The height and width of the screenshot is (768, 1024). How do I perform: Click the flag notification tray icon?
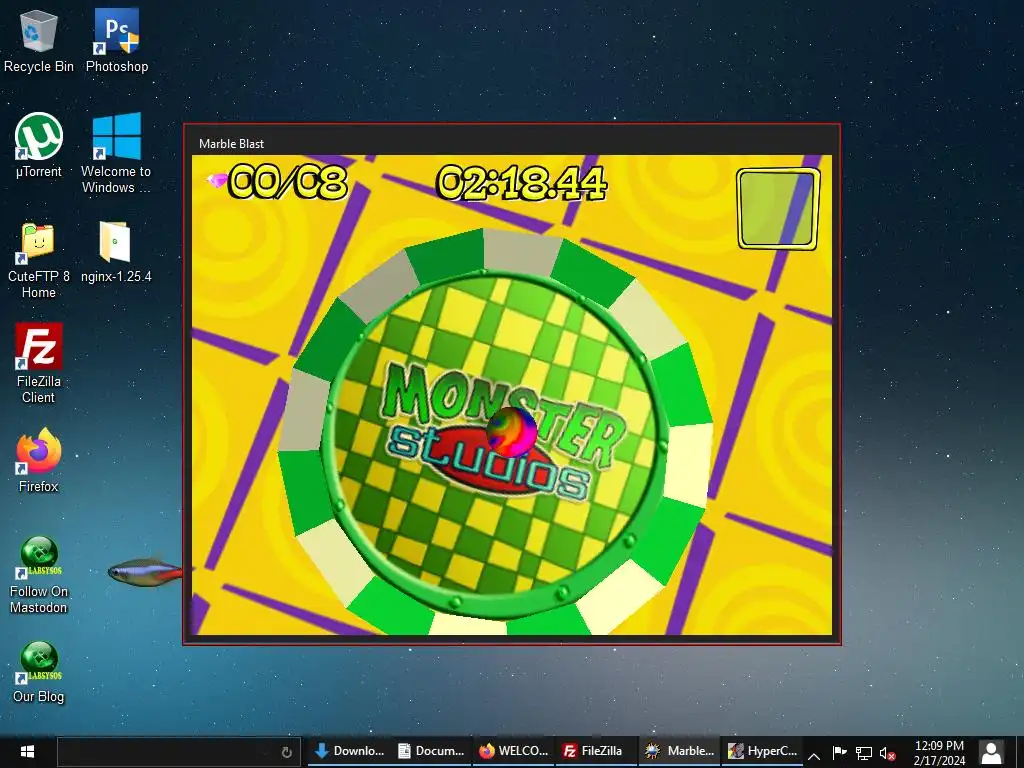click(x=840, y=752)
